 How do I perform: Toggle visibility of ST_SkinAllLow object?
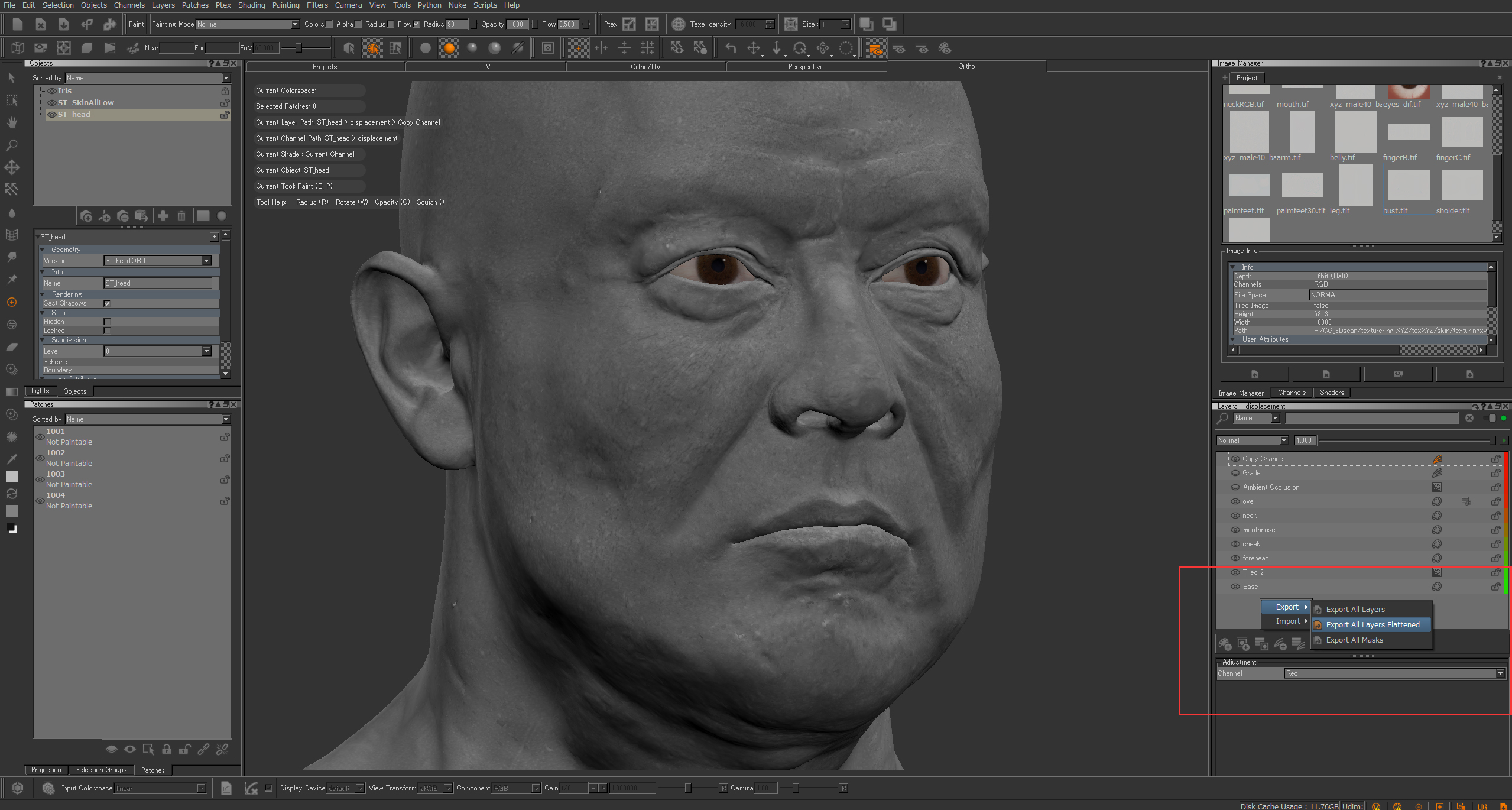click(52, 103)
